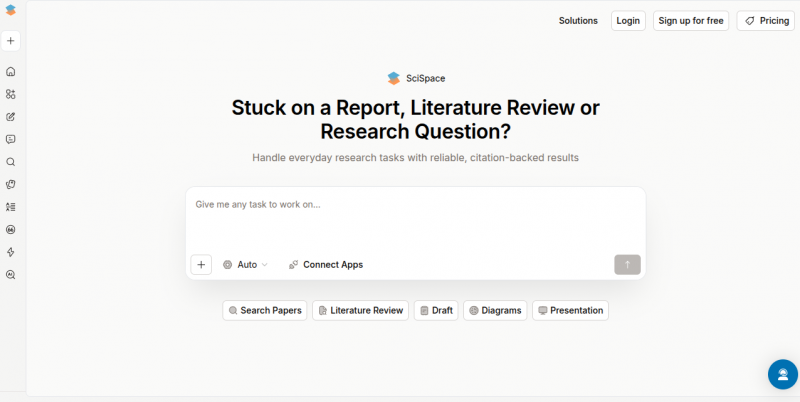Click the attachment plus button in the prompt box
This screenshot has height=402, width=800.
coord(201,265)
